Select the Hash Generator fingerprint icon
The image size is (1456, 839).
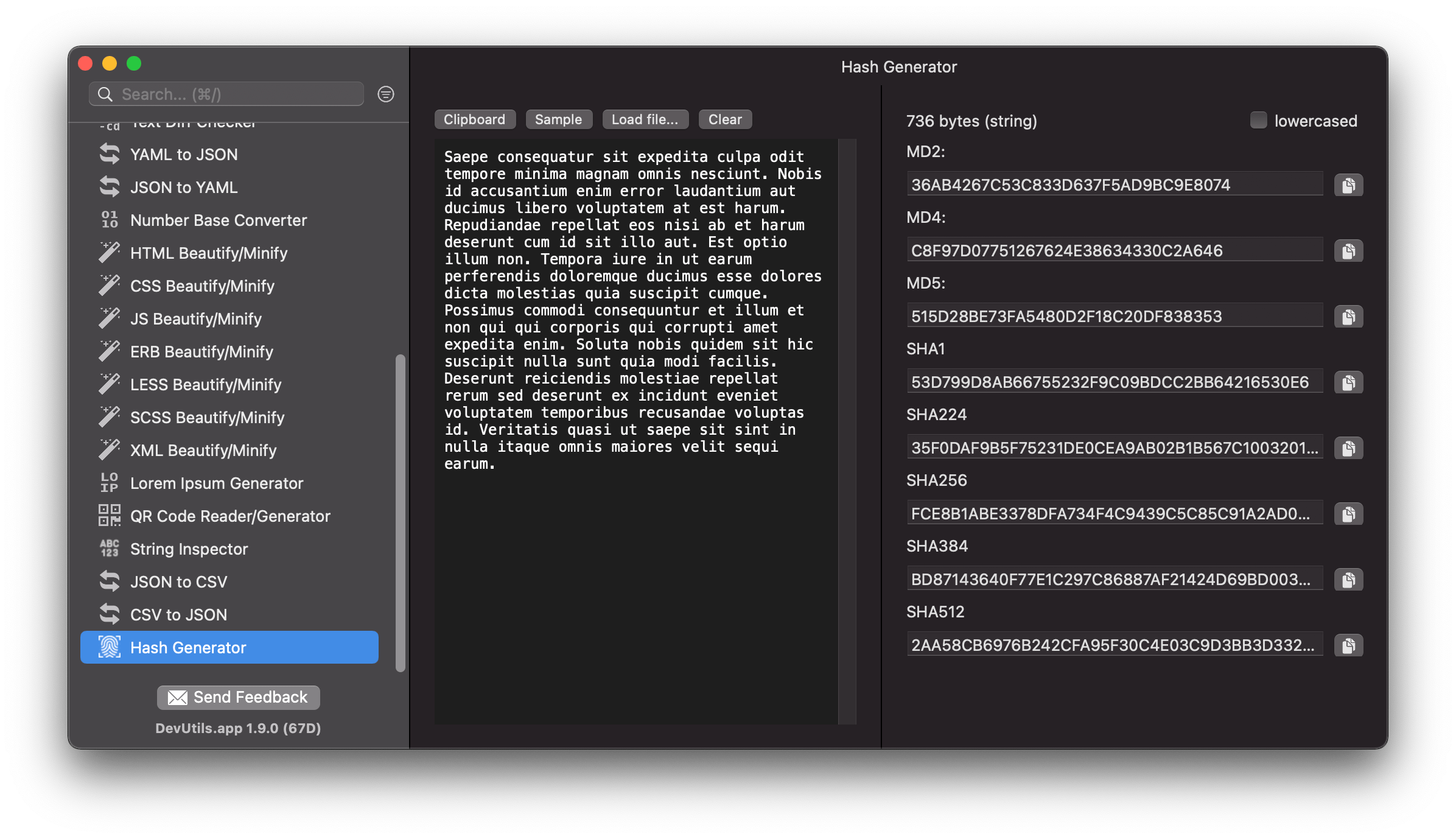coord(110,647)
